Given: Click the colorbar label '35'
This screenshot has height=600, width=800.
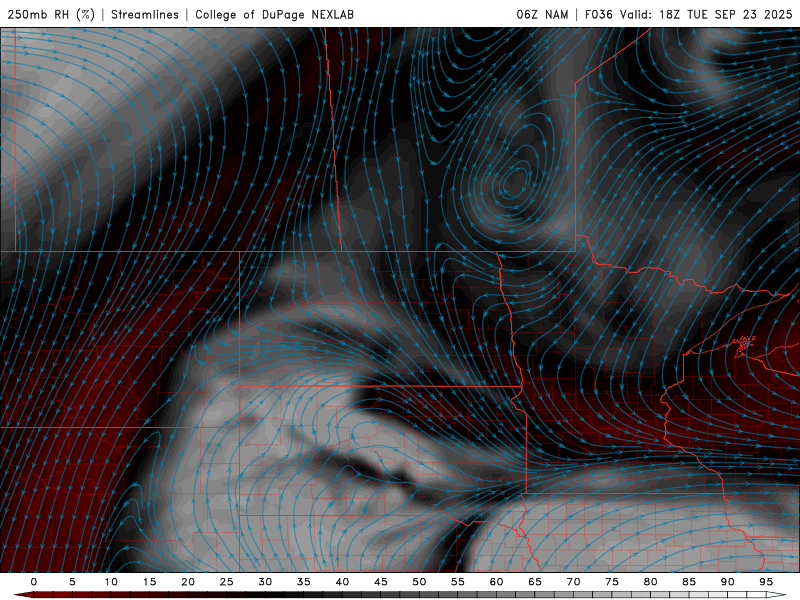Looking at the screenshot, I should [x=304, y=582].
